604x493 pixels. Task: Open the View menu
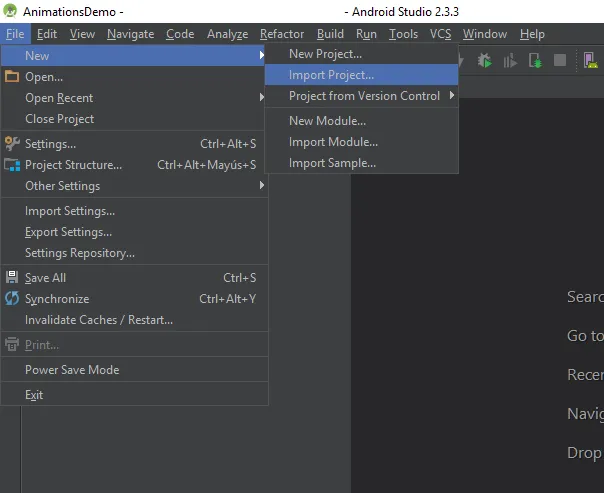pos(82,34)
